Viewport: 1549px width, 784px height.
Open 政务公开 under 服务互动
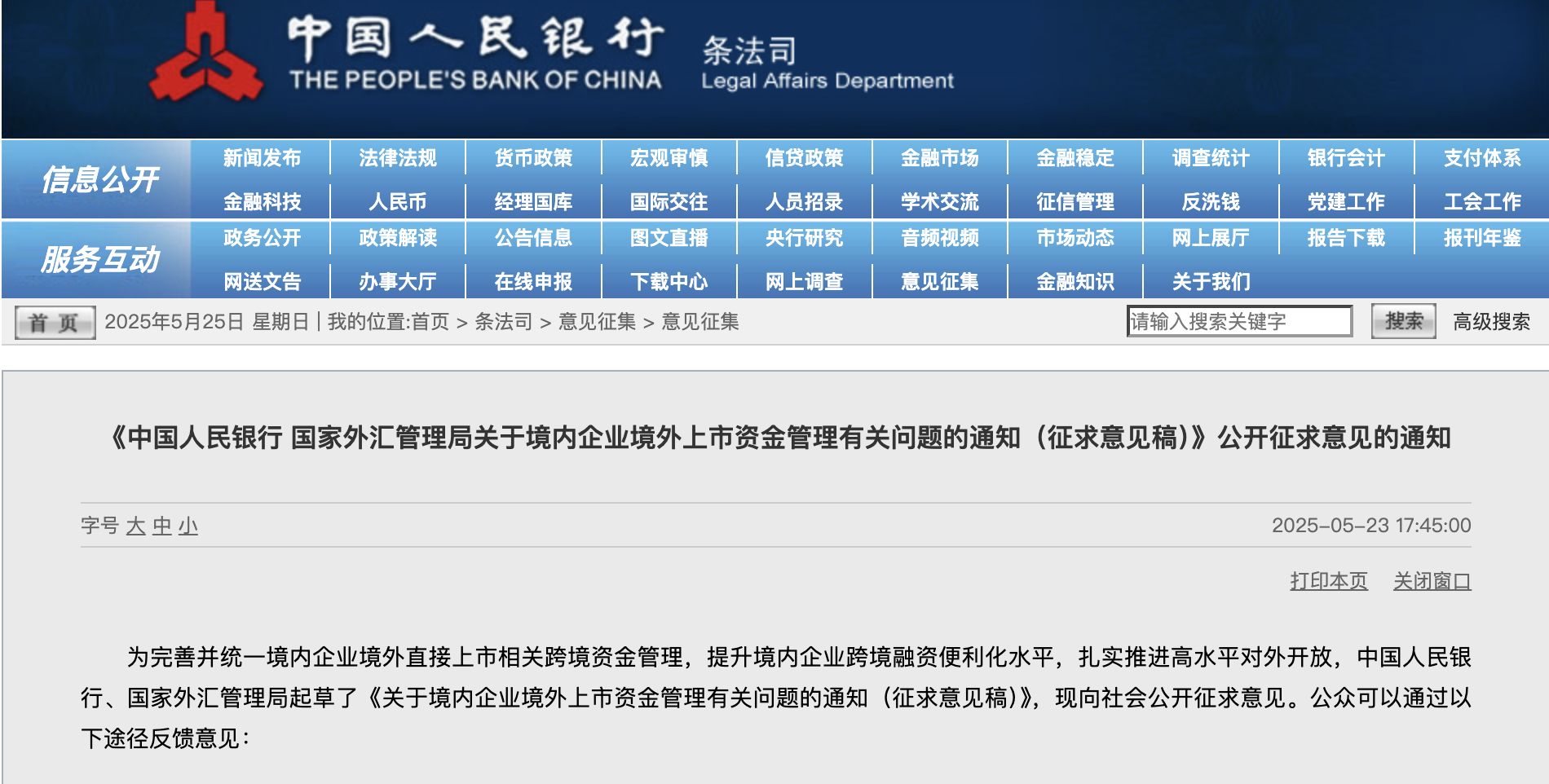[262, 238]
